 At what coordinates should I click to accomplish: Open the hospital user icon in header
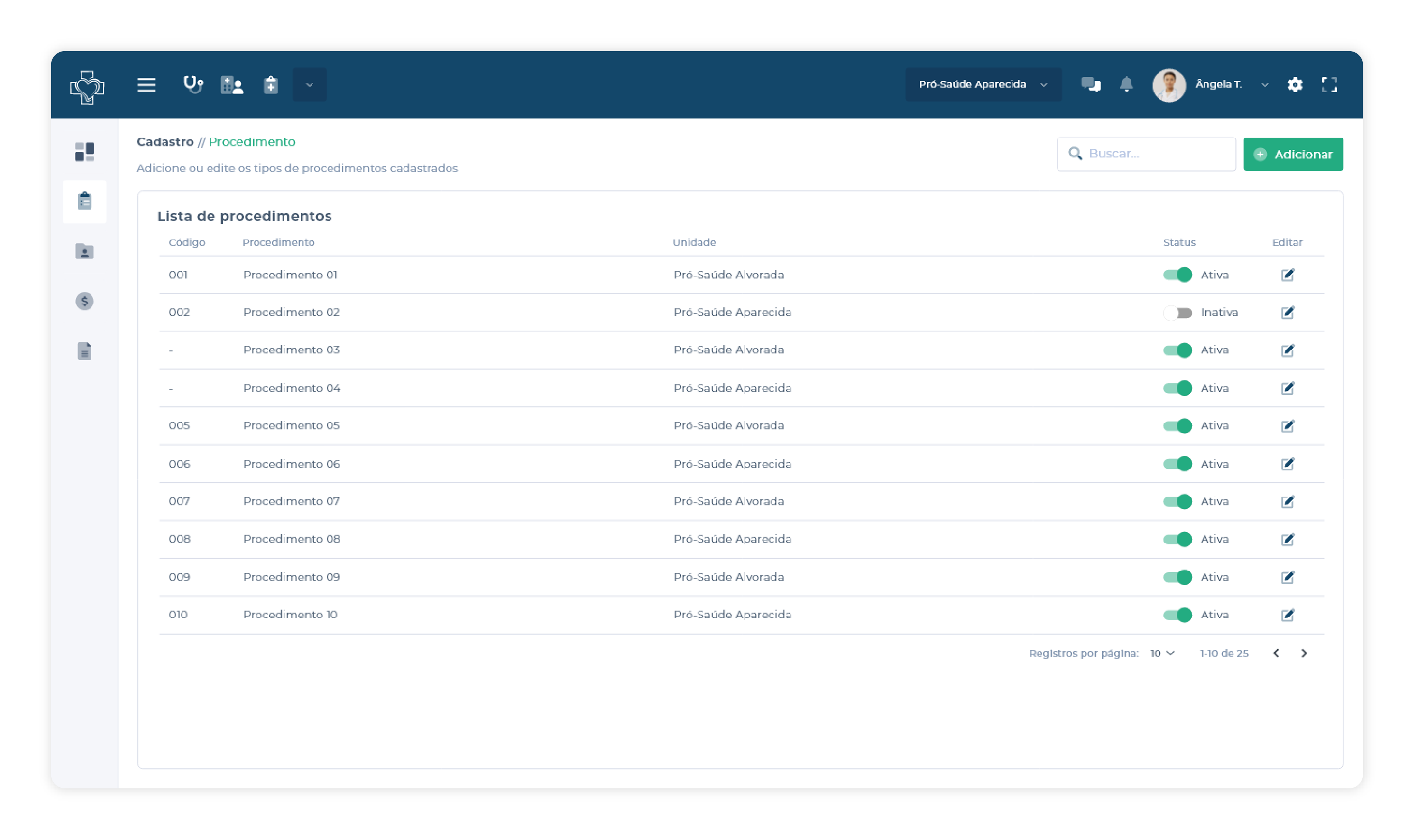pos(232,85)
